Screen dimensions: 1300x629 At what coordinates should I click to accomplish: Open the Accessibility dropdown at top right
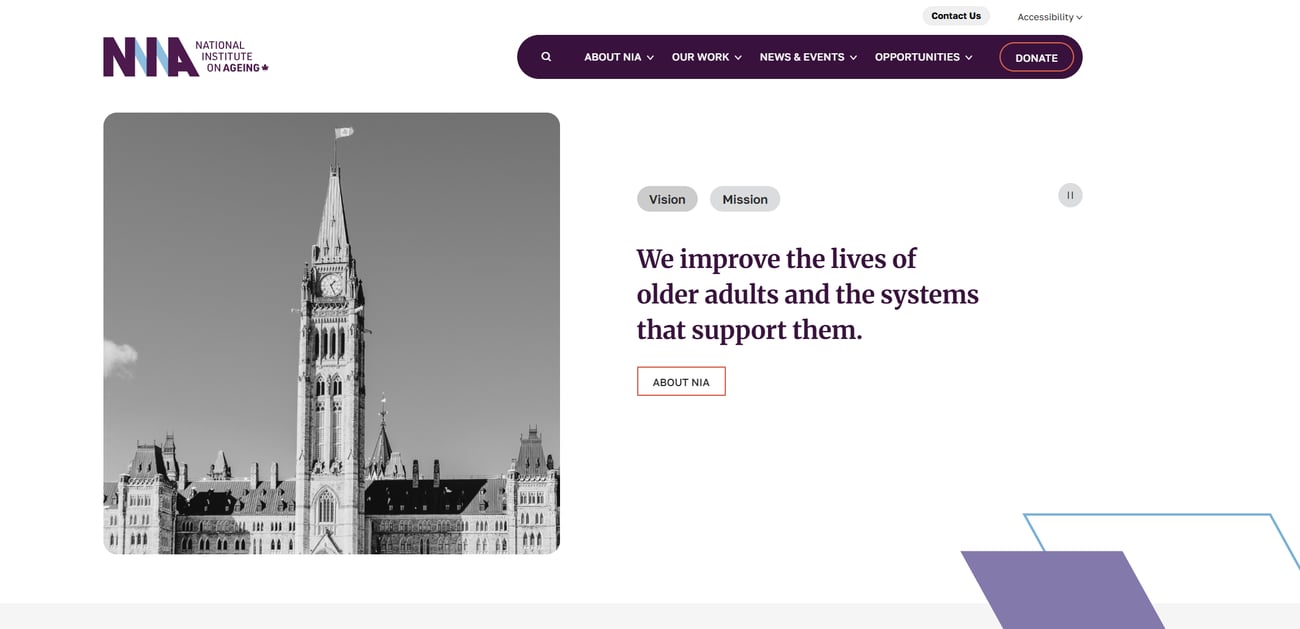click(x=1049, y=17)
